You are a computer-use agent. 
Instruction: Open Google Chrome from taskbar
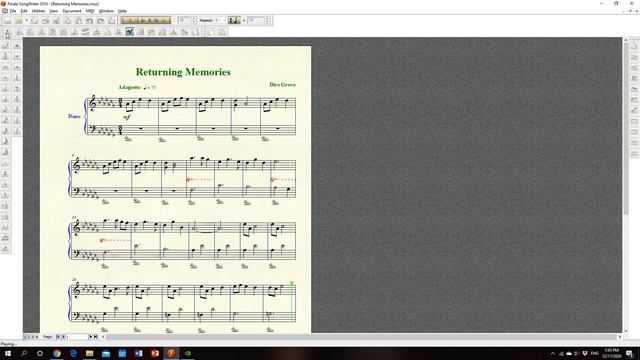57,353
